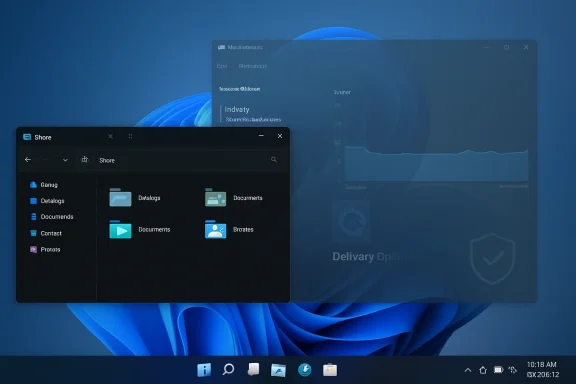Click the first menu item in background window
The width and height of the screenshot is (576, 384).
point(222,66)
